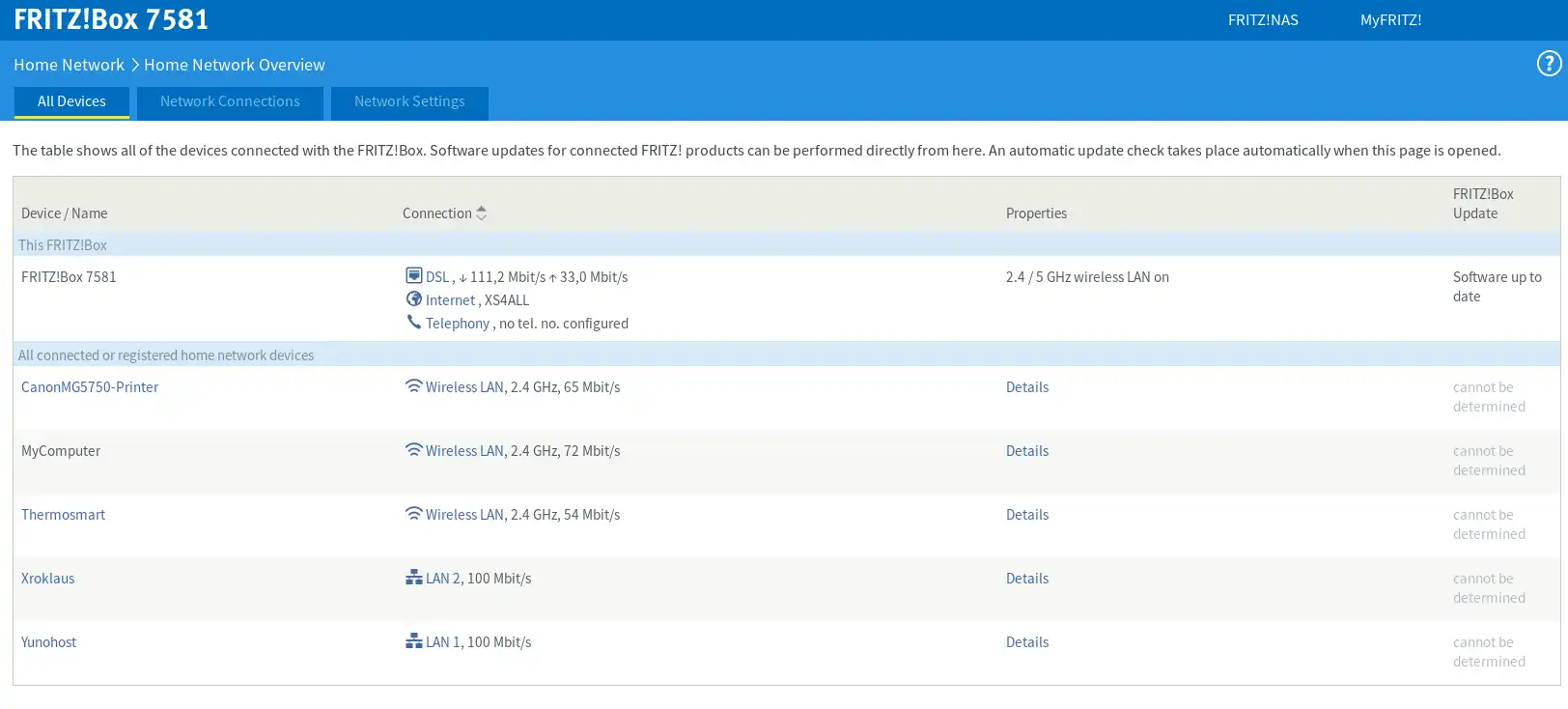The image size is (1568, 709).
Task: Open FRITZ!NAS from the top bar
Action: (x=1263, y=19)
